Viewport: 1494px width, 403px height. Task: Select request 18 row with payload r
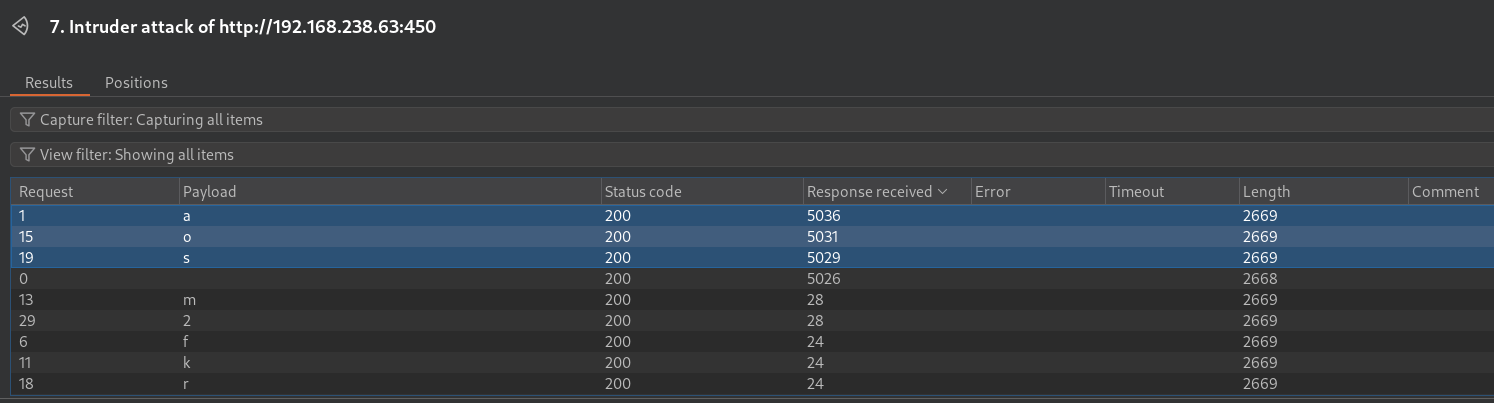point(752,384)
